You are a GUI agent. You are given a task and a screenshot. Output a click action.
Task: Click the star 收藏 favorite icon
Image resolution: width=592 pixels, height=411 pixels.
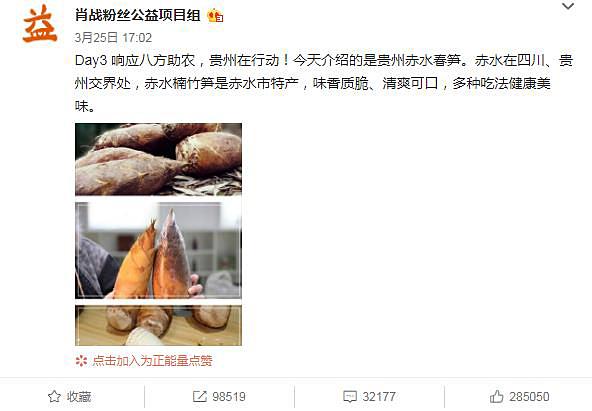(x=54, y=396)
